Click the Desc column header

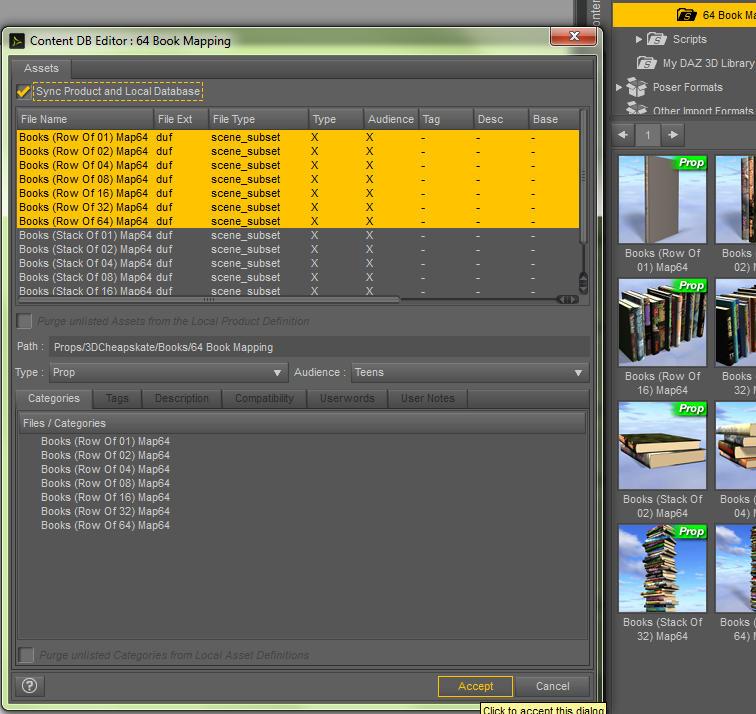(x=500, y=119)
